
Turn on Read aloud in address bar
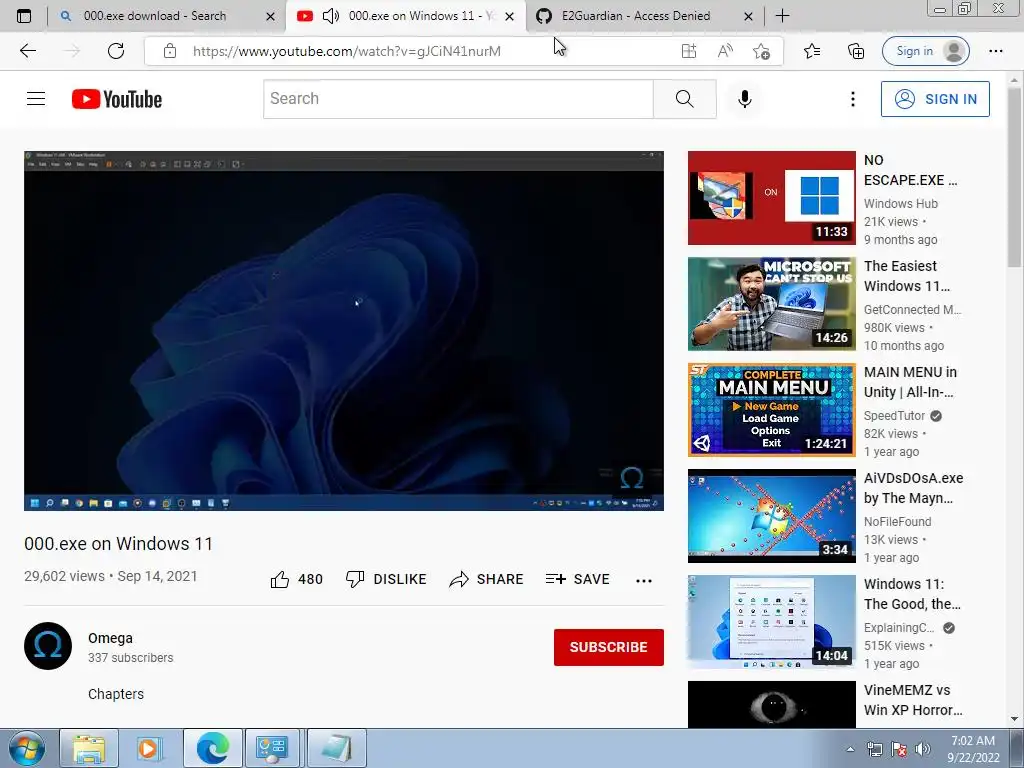tap(725, 51)
